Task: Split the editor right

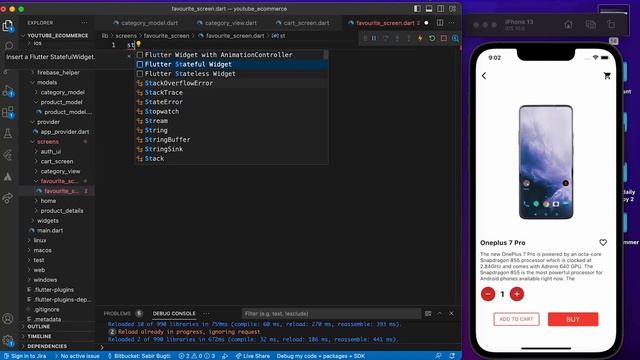Action: (440, 23)
